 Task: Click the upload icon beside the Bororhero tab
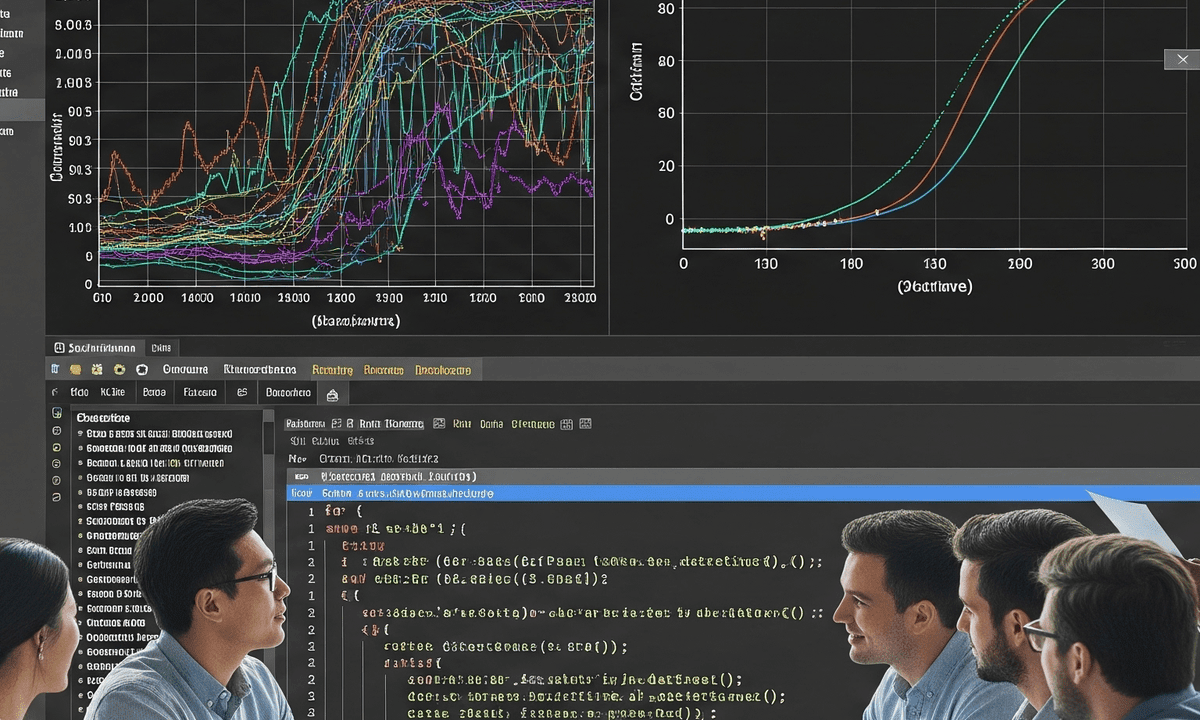tap(333, 393)
